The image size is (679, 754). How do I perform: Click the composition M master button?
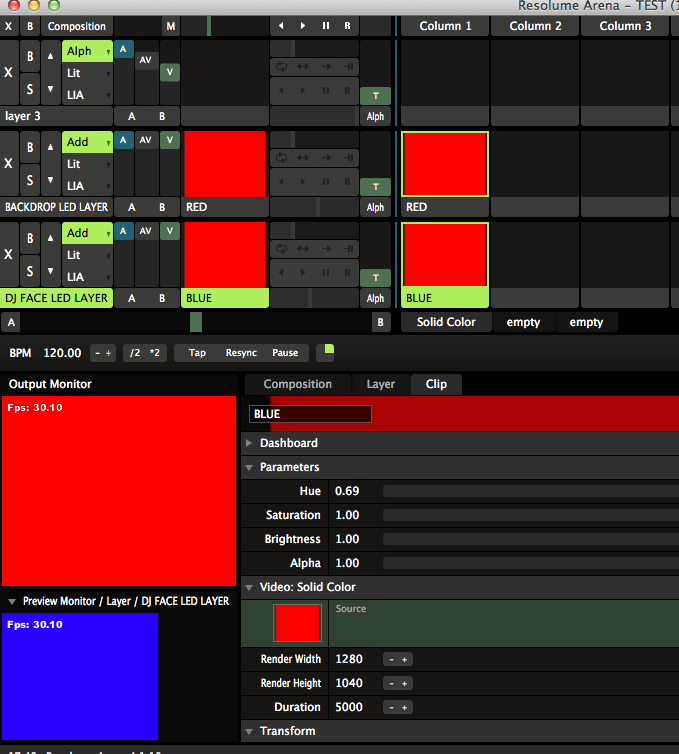[170, 26]
